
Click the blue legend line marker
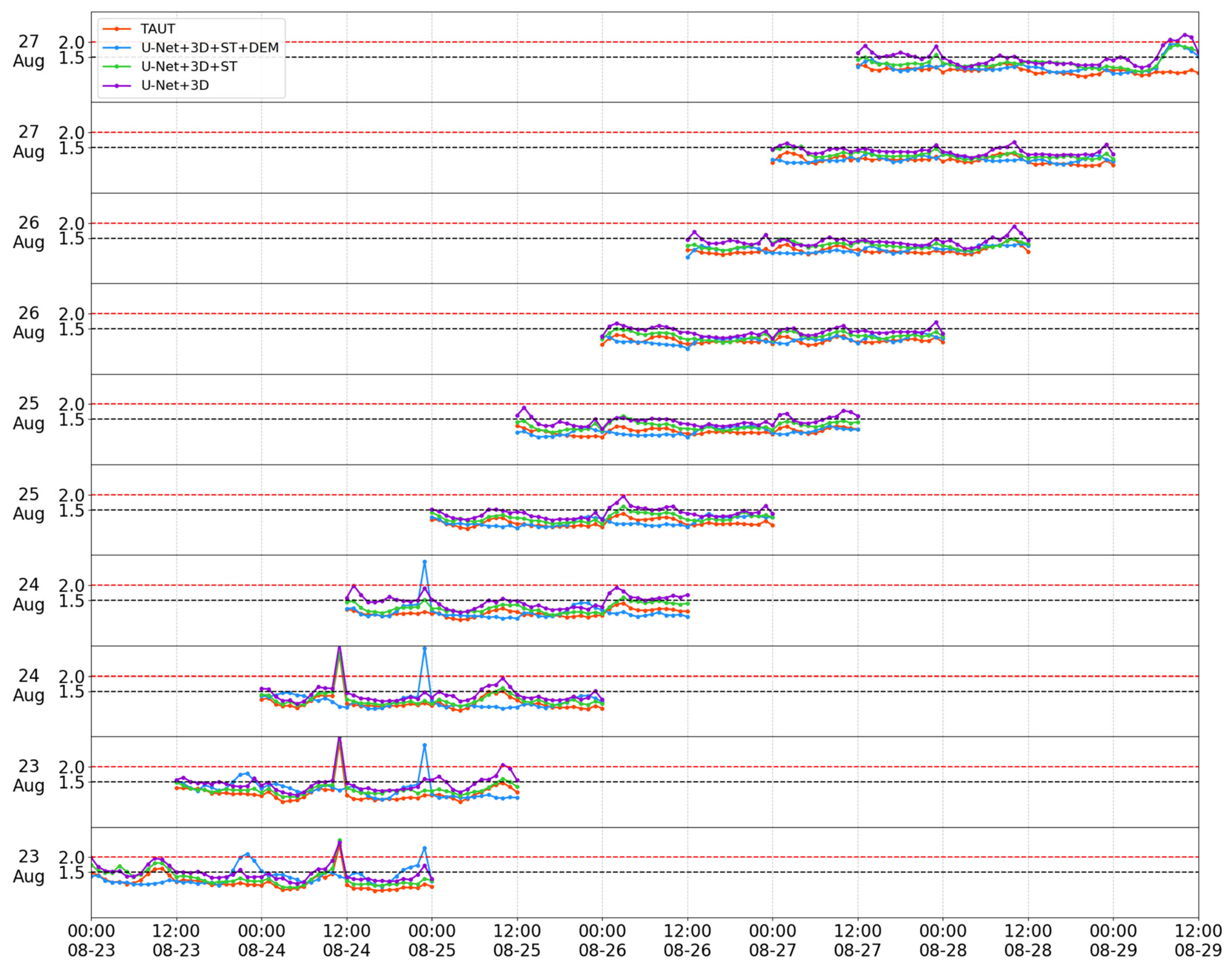117,48
